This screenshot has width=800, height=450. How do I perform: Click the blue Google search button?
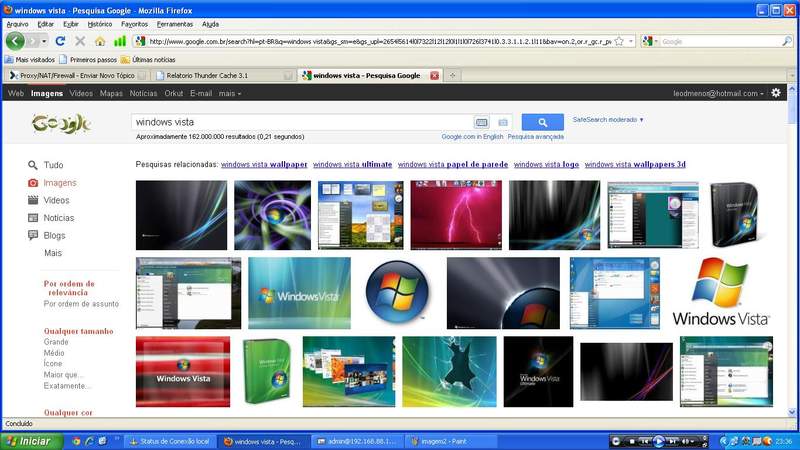(x=542, y=122)
